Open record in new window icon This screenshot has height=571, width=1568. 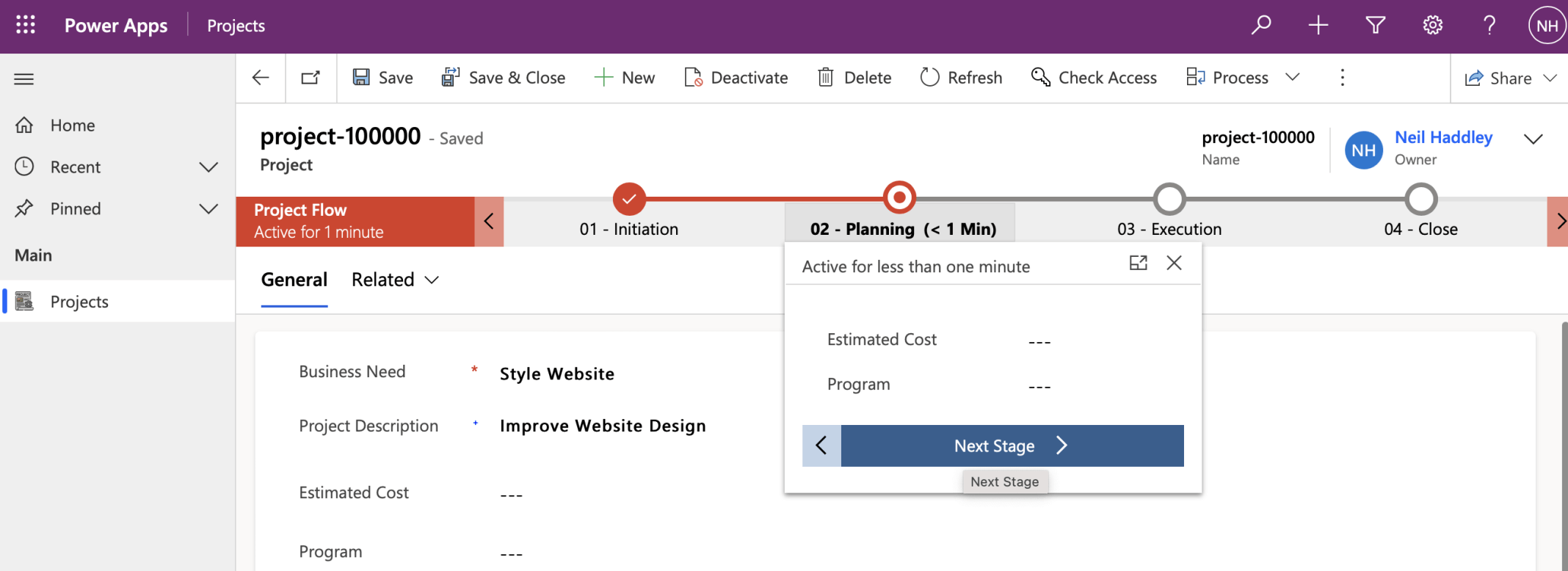click(311, 78)
